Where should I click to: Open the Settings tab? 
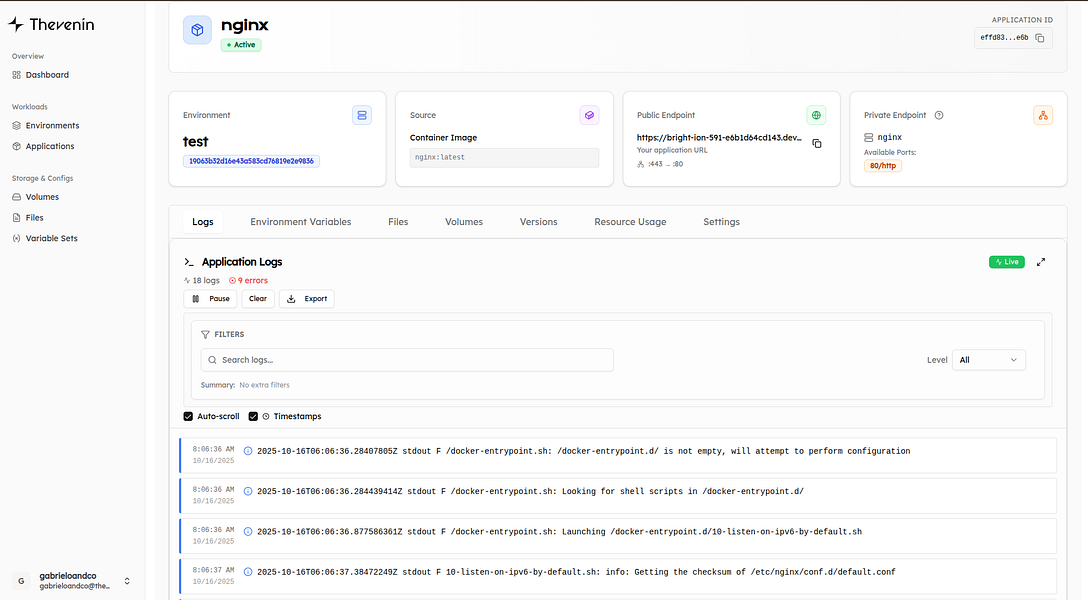(x=722, y=222)
